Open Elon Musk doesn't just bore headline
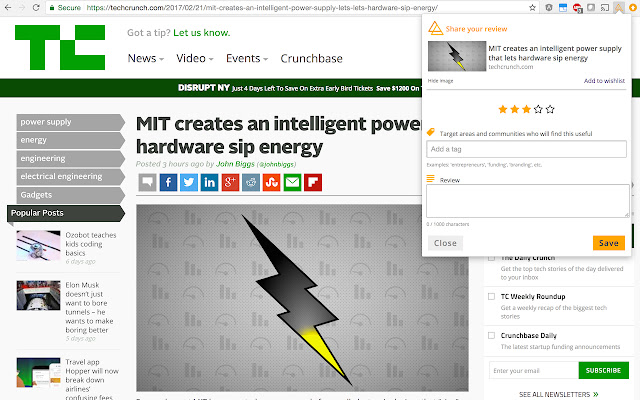 coord(89,307)
